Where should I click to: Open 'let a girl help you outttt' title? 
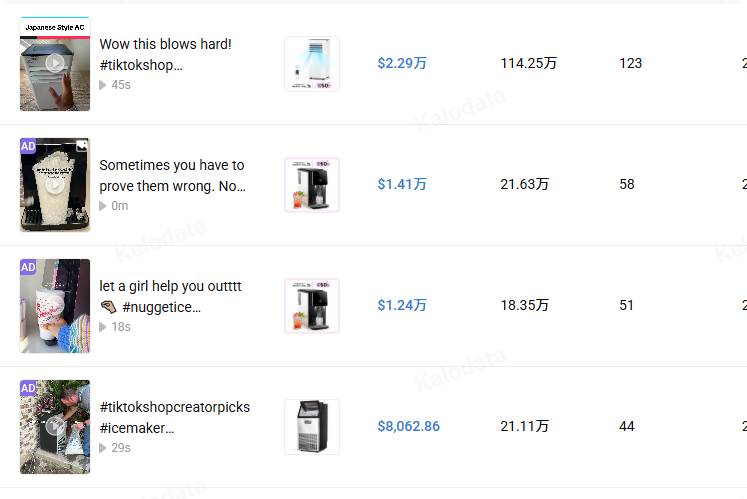[x=171, y=296]
